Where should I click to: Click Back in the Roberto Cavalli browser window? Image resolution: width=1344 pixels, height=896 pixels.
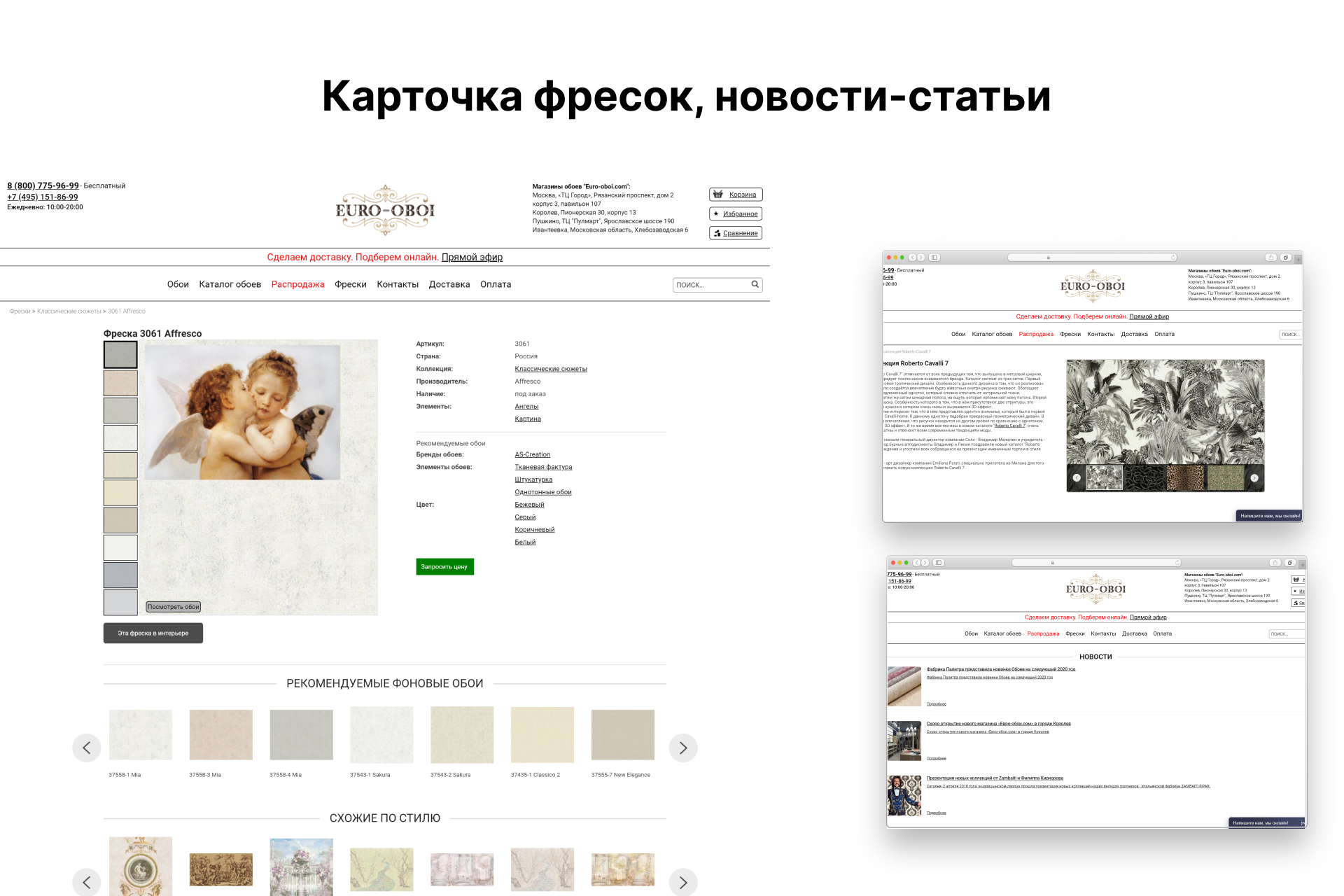913,258
